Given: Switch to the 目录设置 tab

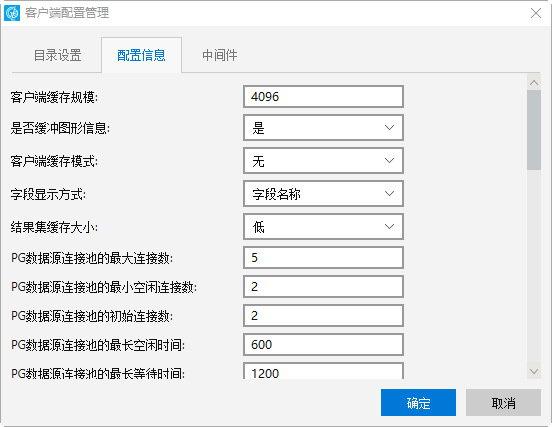Looking at the screenshot, I should [57, 55].
